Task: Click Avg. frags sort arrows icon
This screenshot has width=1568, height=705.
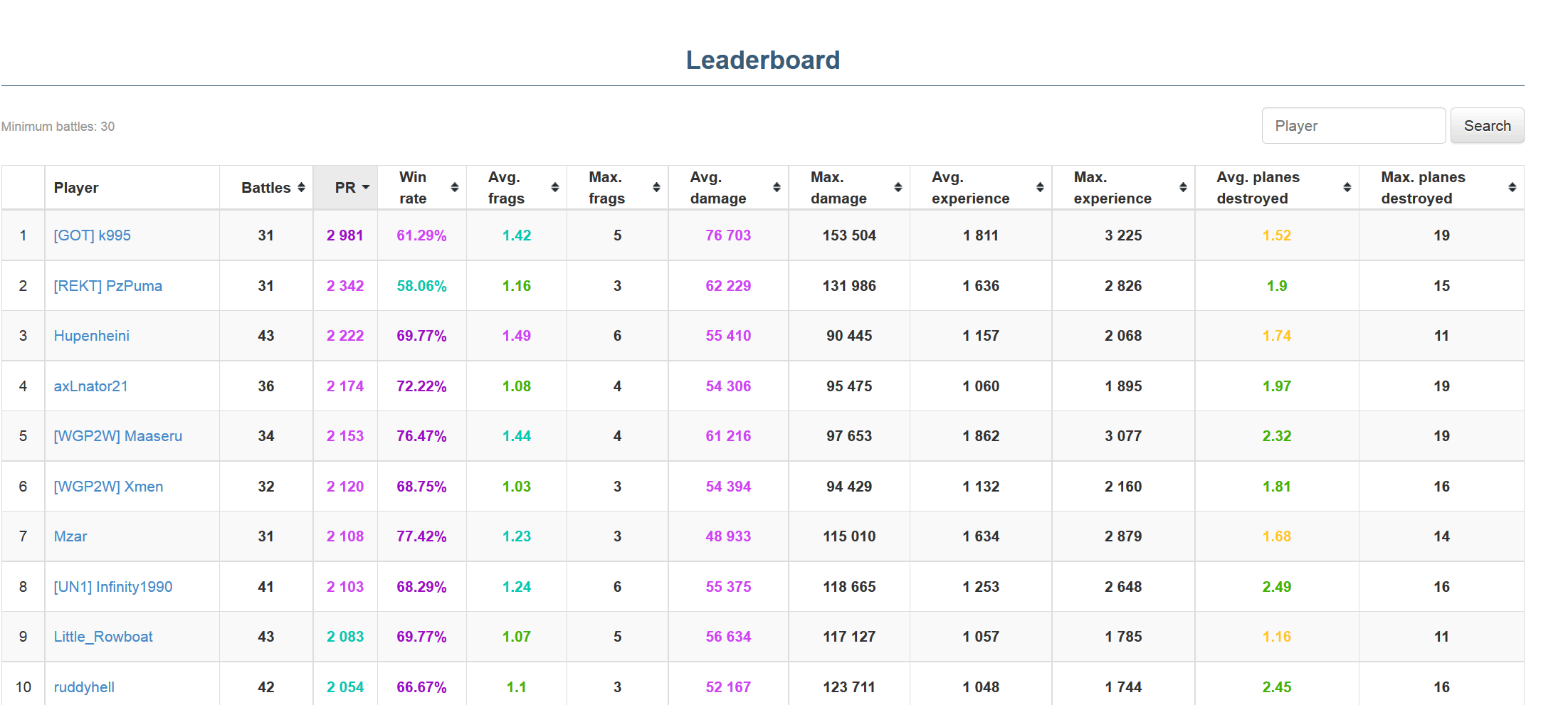Action: (x=555, y=188)
